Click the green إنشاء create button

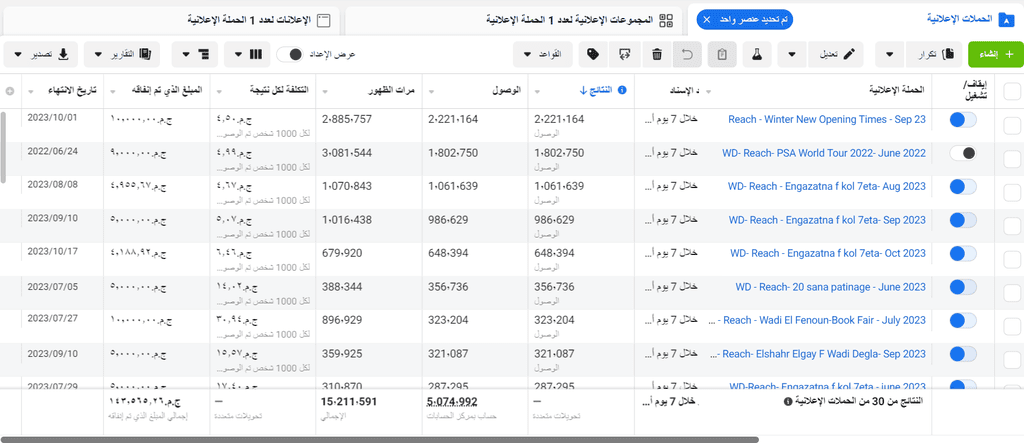[995, 54]
